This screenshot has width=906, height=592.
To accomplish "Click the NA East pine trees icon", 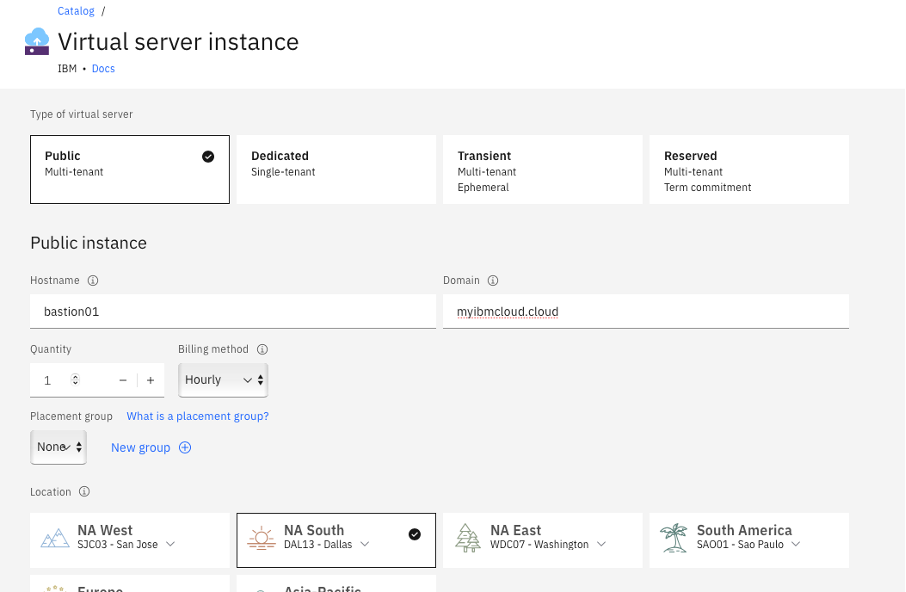I will pyautogui.click(x=467, y=538).
